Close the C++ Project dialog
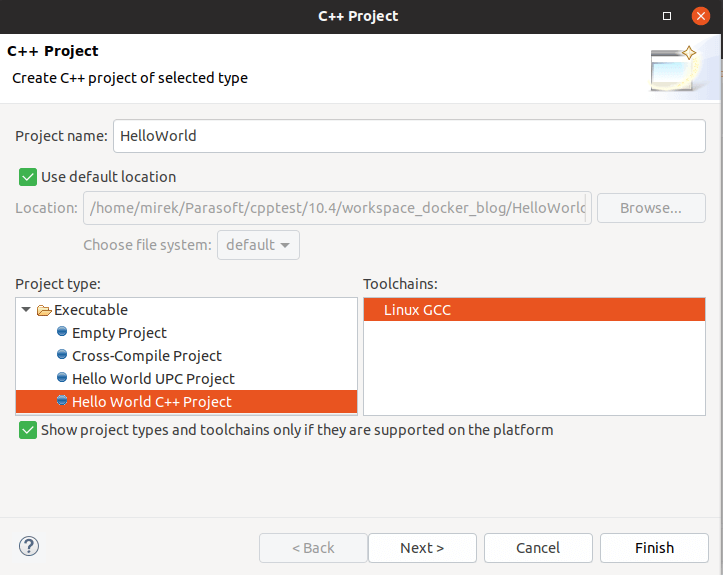 tap(699, 16)
